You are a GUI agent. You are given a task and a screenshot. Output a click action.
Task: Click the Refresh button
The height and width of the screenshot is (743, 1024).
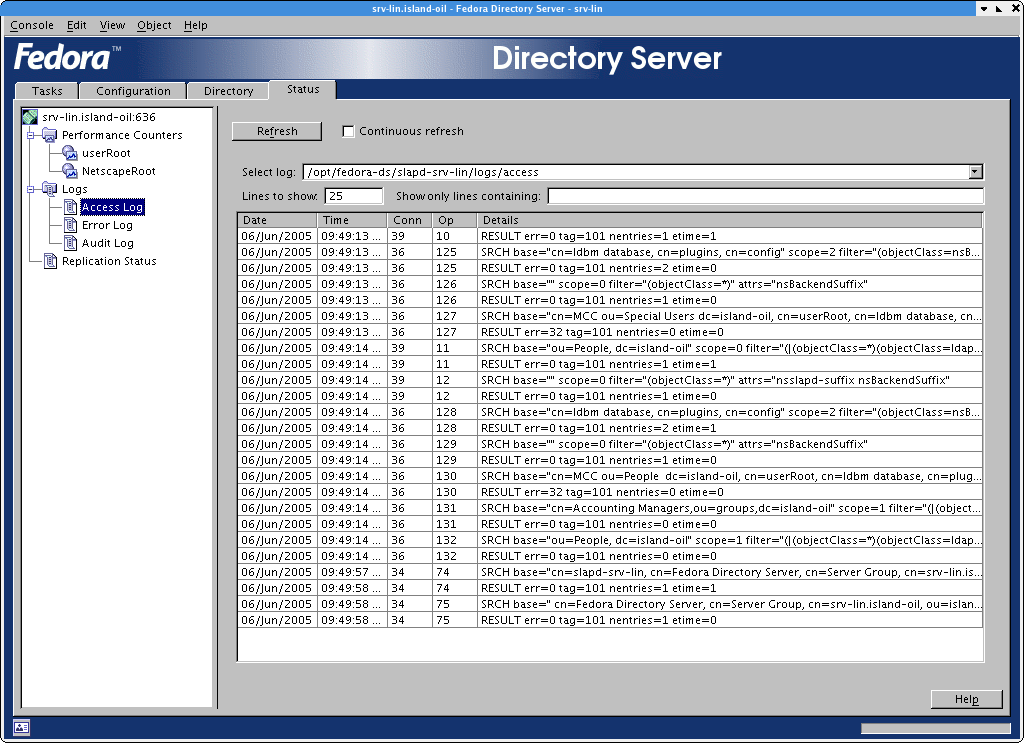click(277, 131)
